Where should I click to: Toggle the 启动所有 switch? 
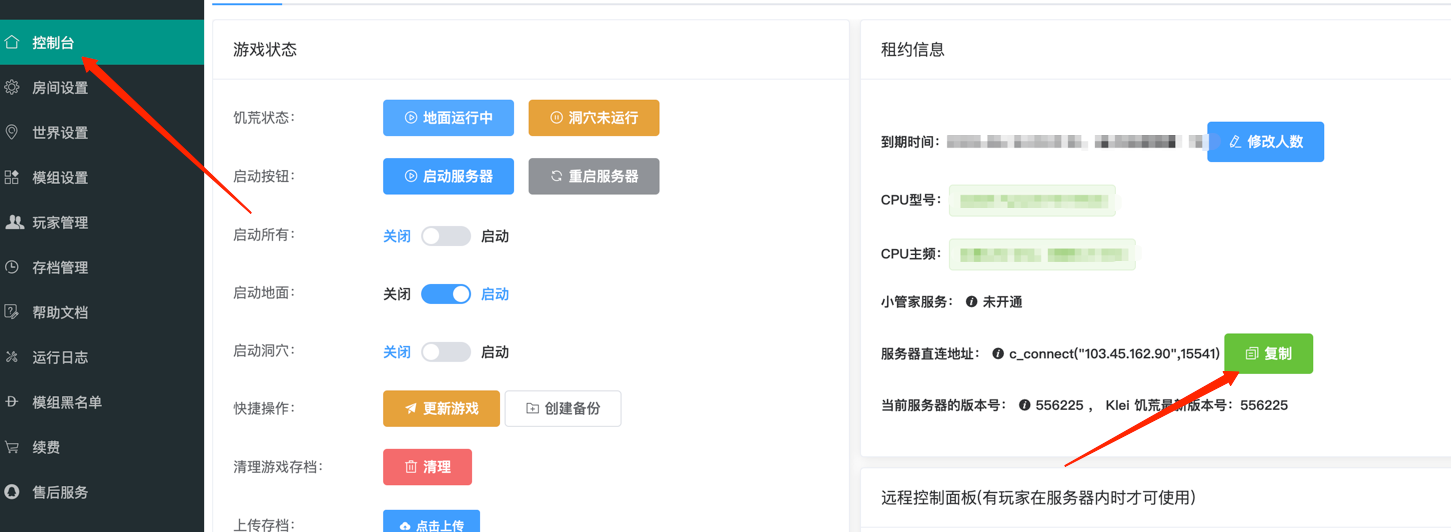click(445, 236)
